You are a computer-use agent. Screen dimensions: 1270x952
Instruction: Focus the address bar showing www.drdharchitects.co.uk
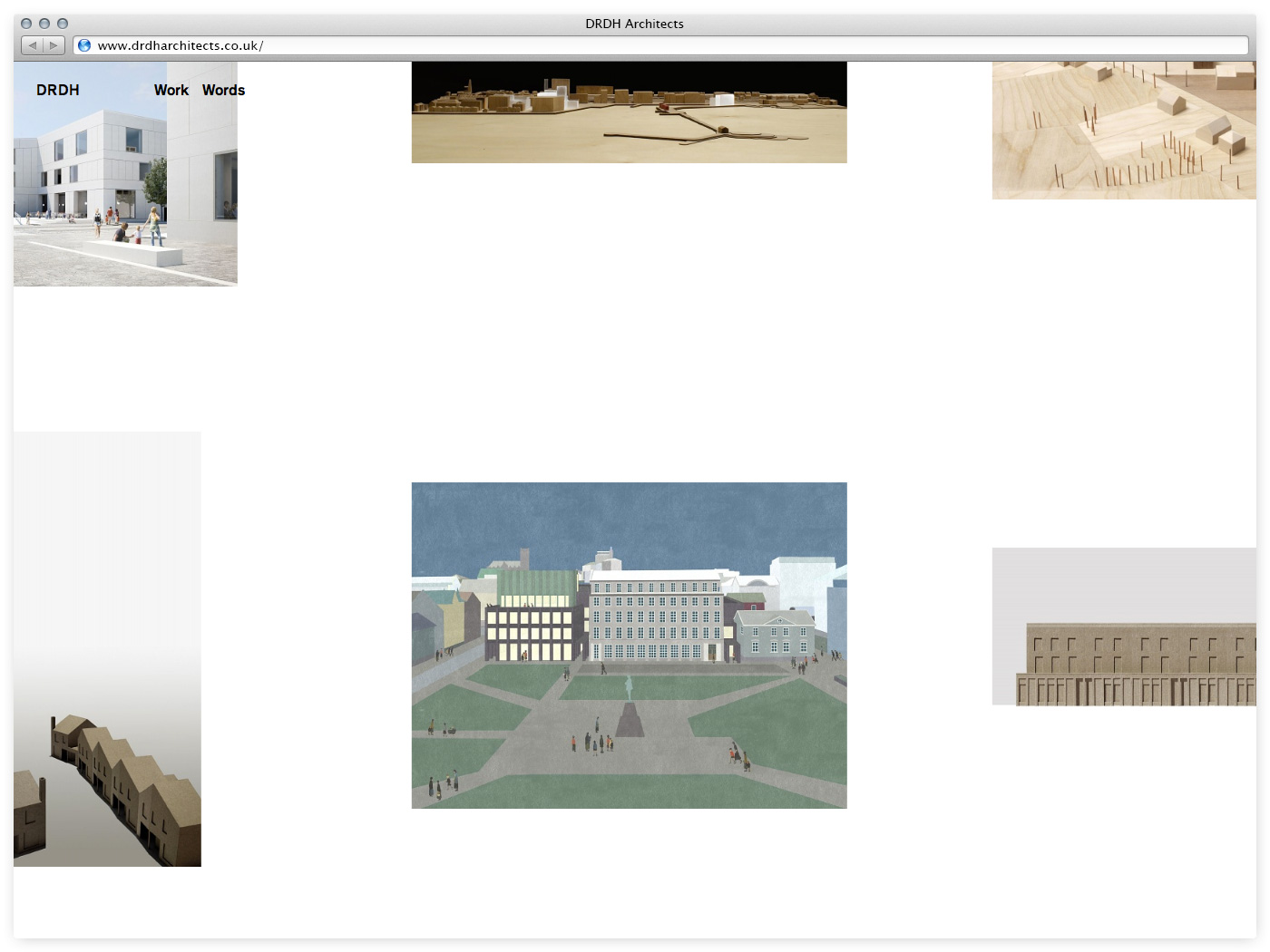point(635,45)
